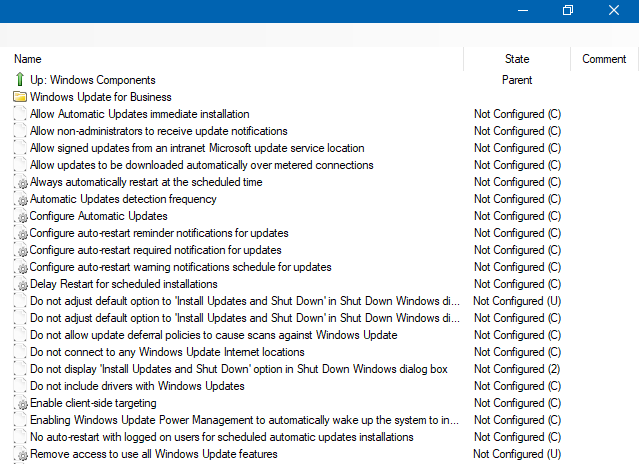Select Do not connect to any Windows Update Internet locations
639x464 pixels.
pyautogui.click(x=167, y=352)
